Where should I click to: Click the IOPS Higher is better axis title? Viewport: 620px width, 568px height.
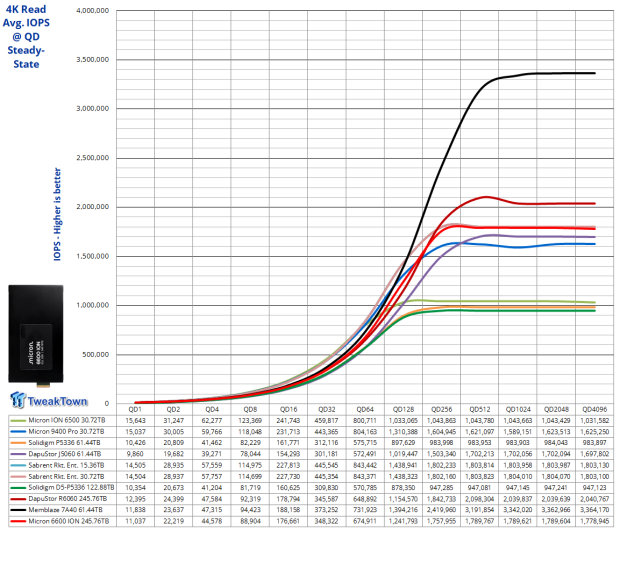click(57, 214)
